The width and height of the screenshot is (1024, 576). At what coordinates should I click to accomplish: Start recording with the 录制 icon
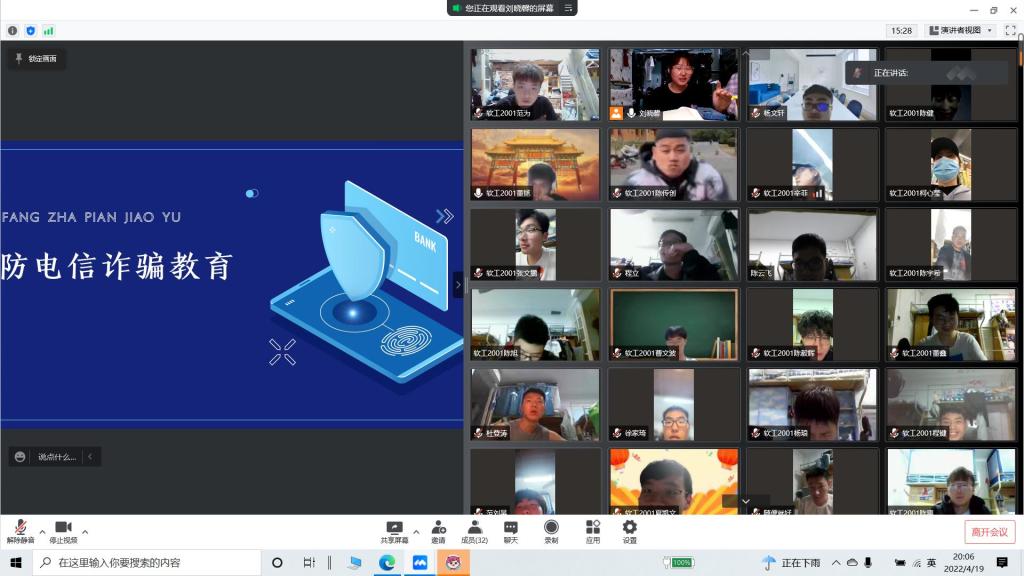click(551, 531)
